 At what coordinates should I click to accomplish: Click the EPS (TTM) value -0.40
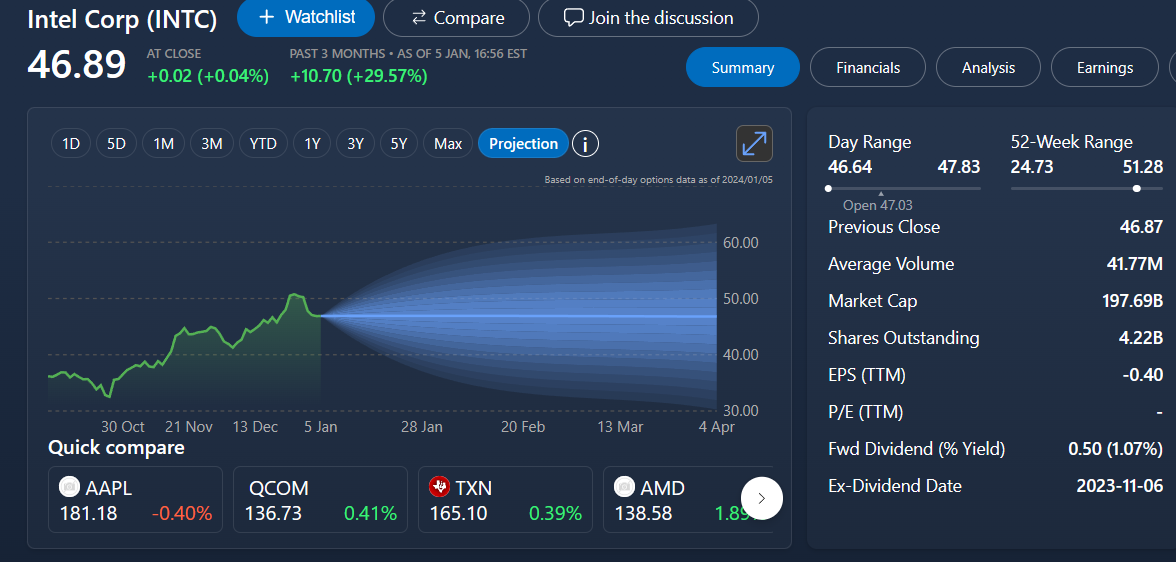click(x=1143, y=374)
